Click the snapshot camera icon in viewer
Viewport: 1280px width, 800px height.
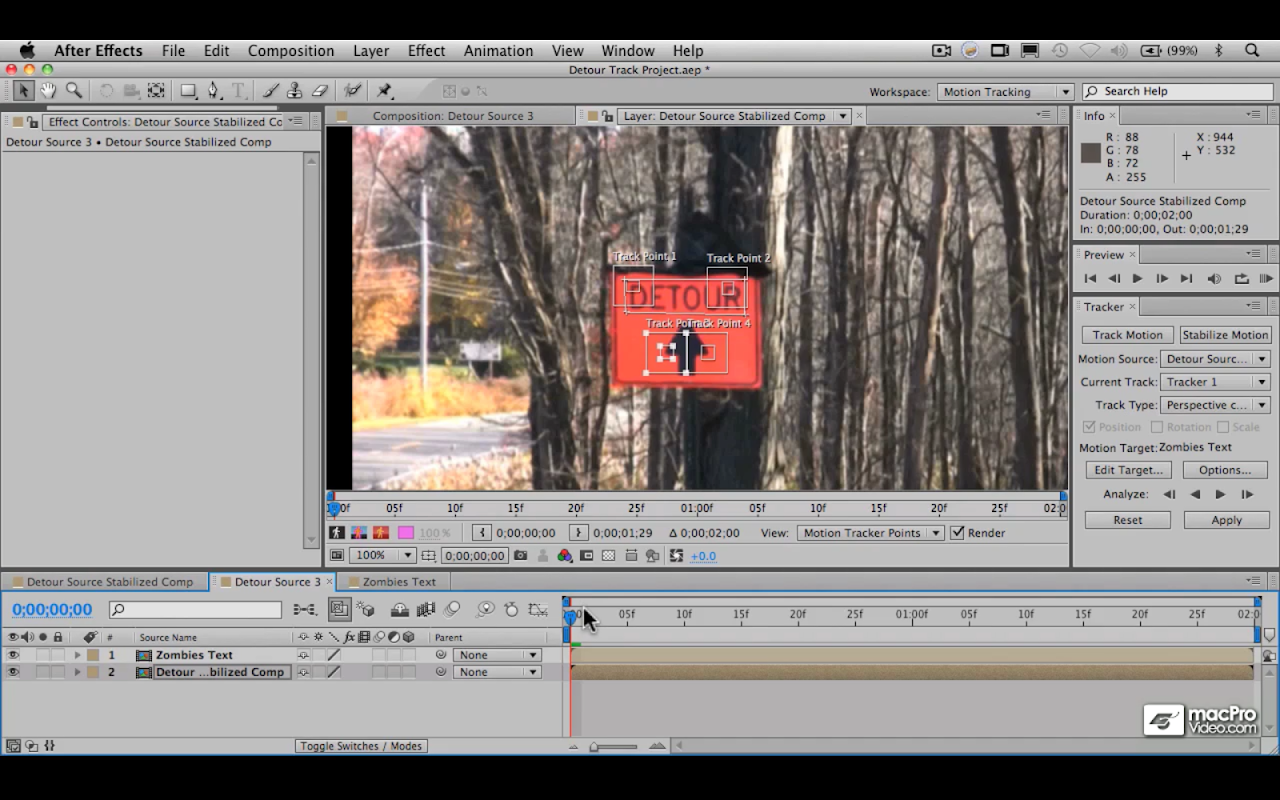tap(521, 556)
